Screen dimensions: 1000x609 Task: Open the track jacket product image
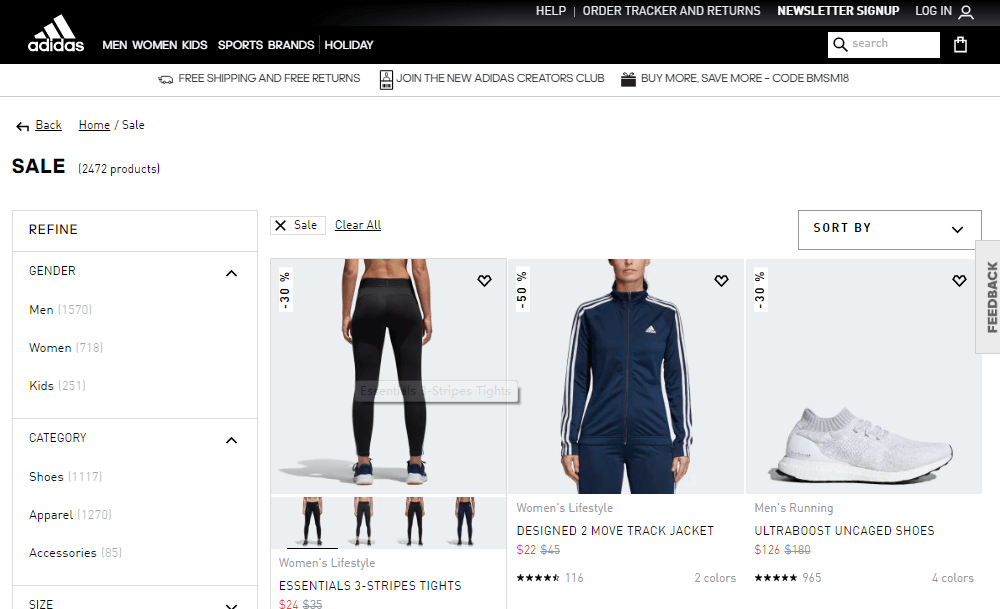[x=626, y=376]
